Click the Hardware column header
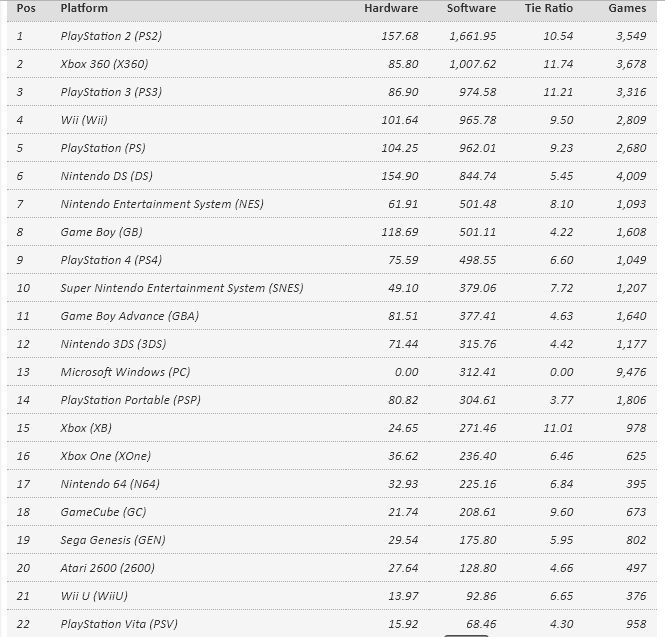Screen dimensions: 665x637 (391, 8)
